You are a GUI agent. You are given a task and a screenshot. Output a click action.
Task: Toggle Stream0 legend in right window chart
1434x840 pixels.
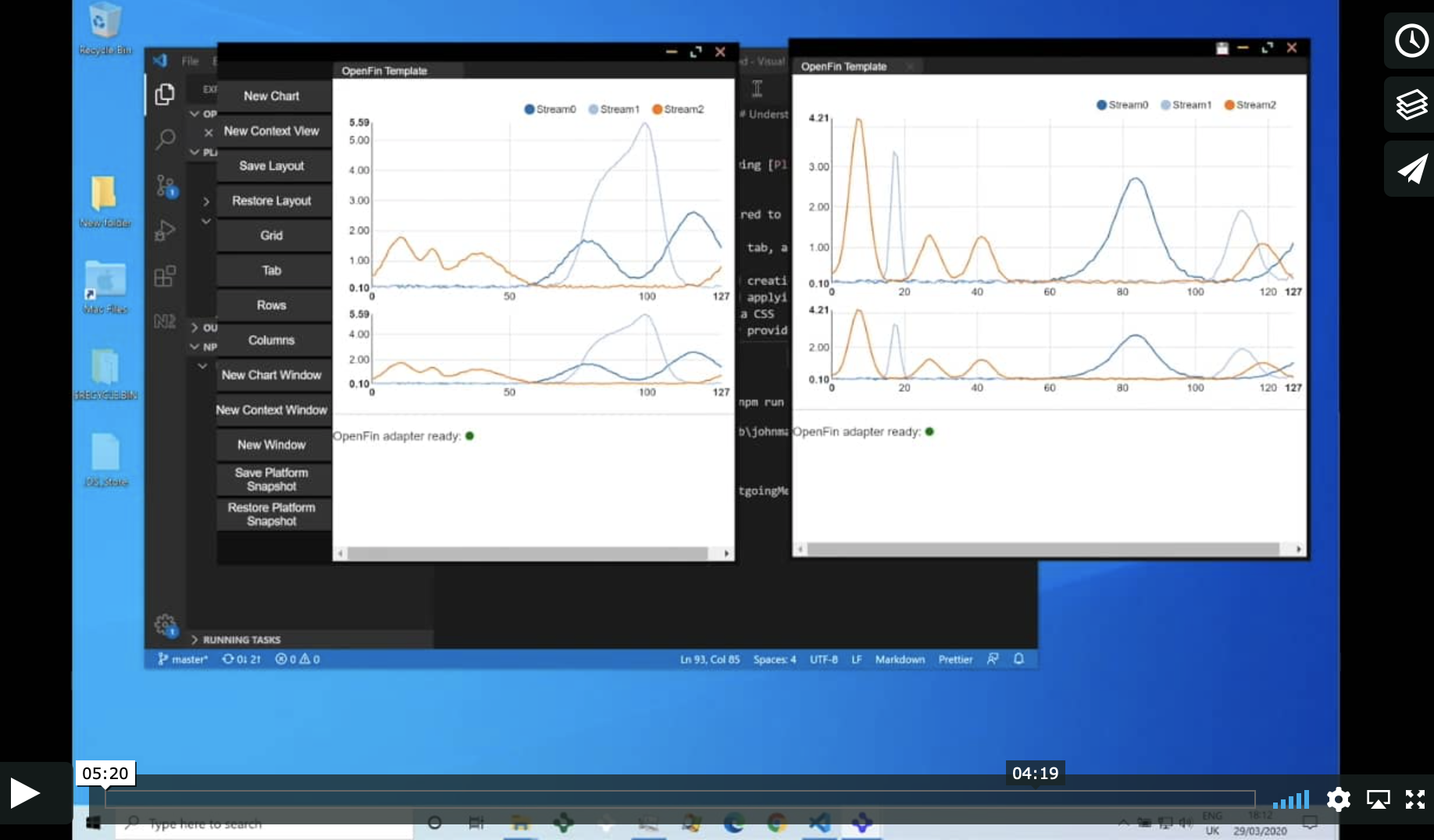coord(1122,105)
